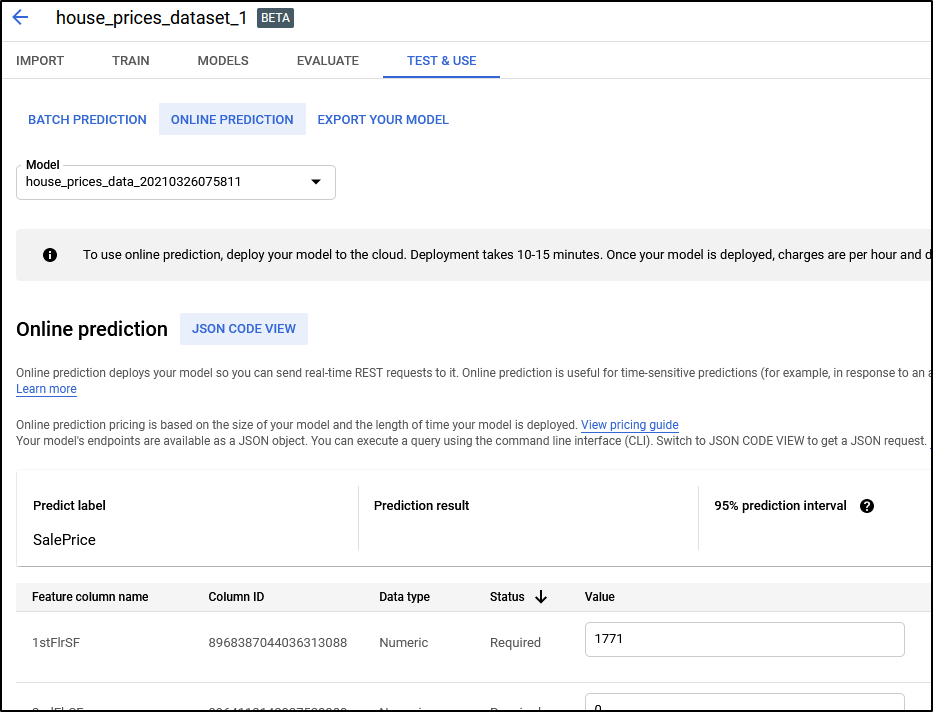Screen dimensions: 933x712
Task: Click the help icon beside prediction interval
Action: point(867,506)
